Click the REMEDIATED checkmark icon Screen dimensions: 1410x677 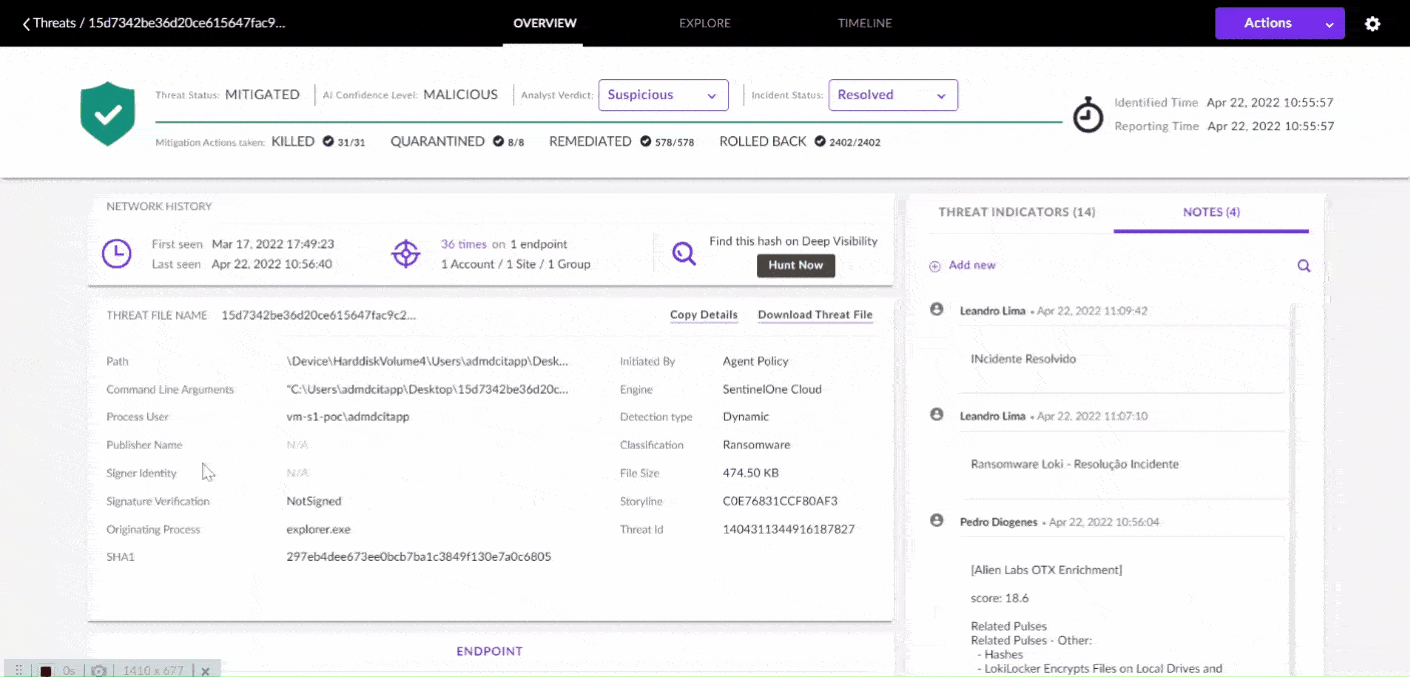tap(645, 142)
